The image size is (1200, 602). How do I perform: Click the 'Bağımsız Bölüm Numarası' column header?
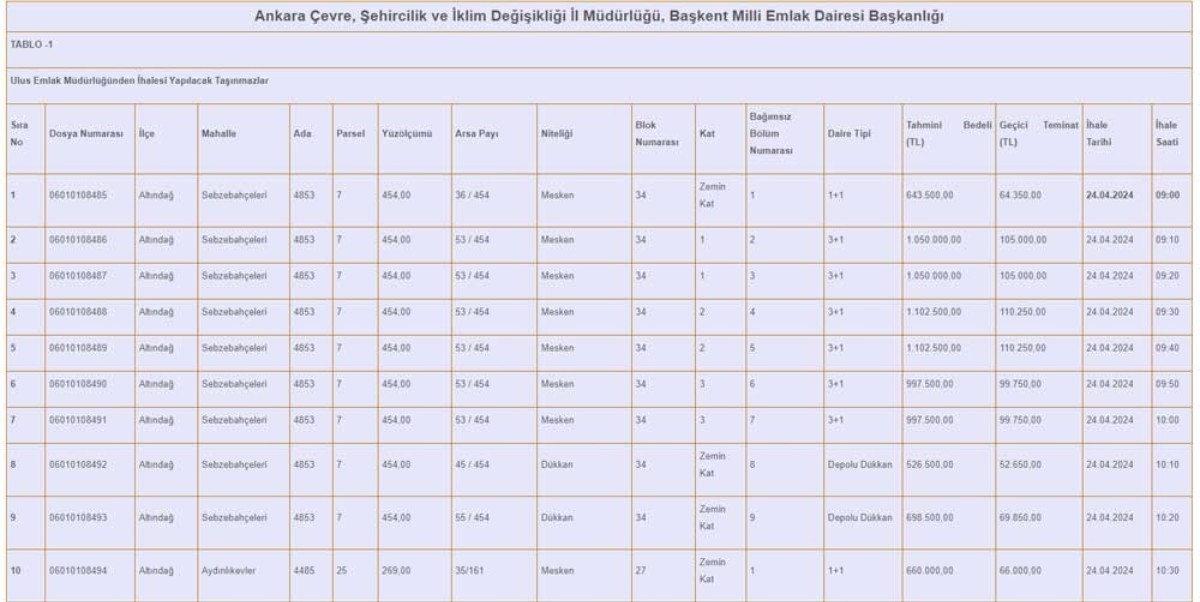tap(771, 132)
